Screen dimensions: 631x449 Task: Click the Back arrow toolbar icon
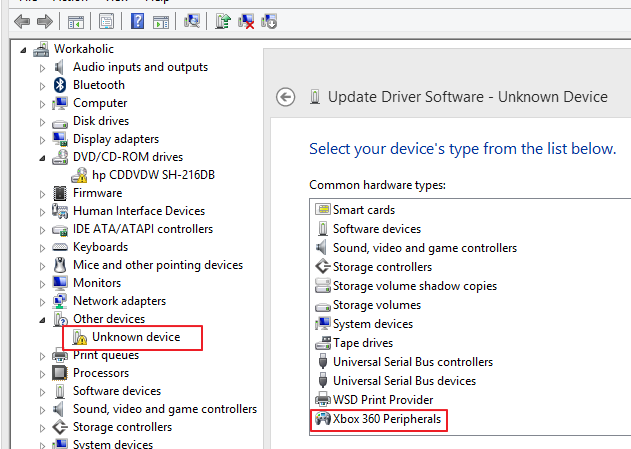tap(22, 21)
